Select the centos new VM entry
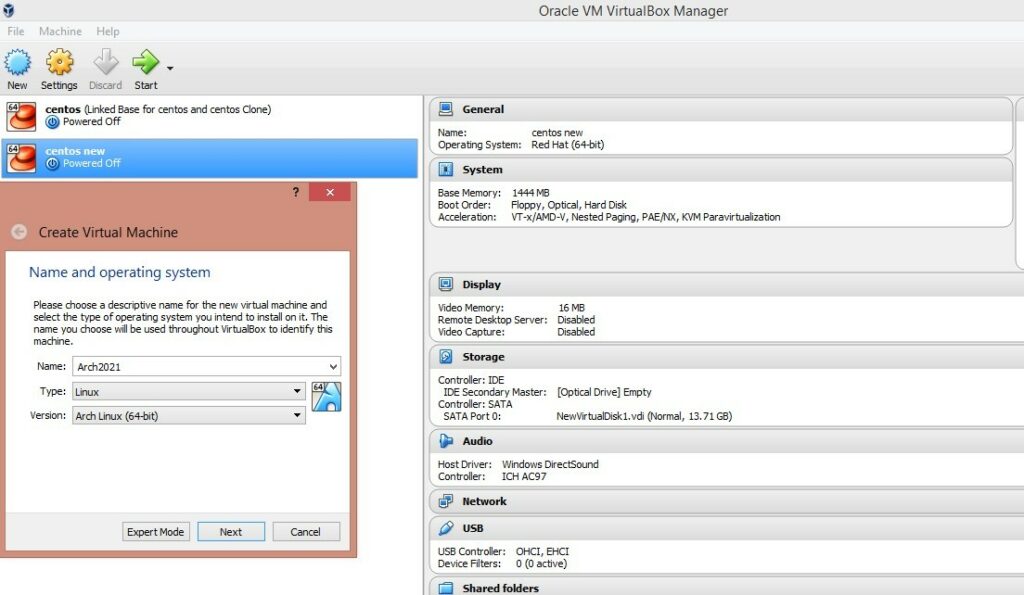Image resolution: width=1024 pixels, height=595 pixels. 210,158
